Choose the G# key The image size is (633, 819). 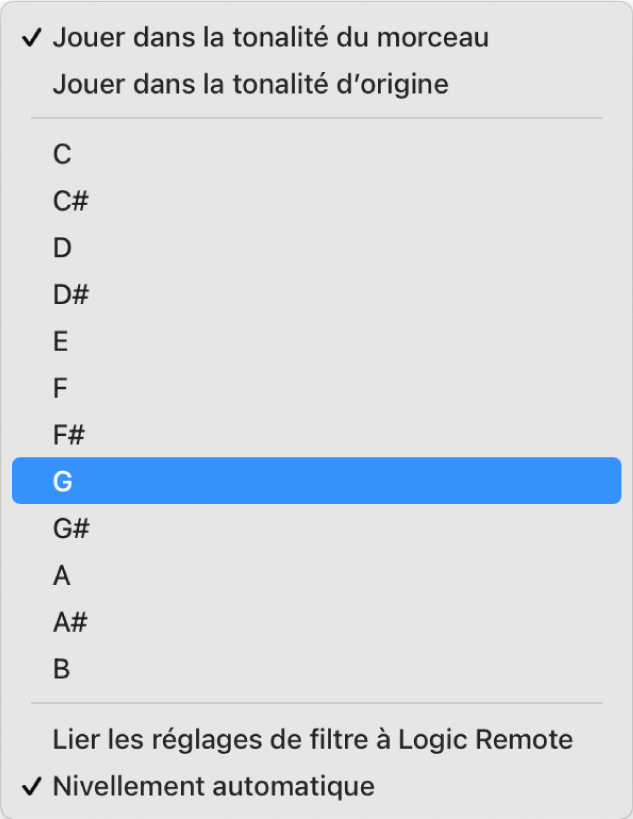coord(71,529)
